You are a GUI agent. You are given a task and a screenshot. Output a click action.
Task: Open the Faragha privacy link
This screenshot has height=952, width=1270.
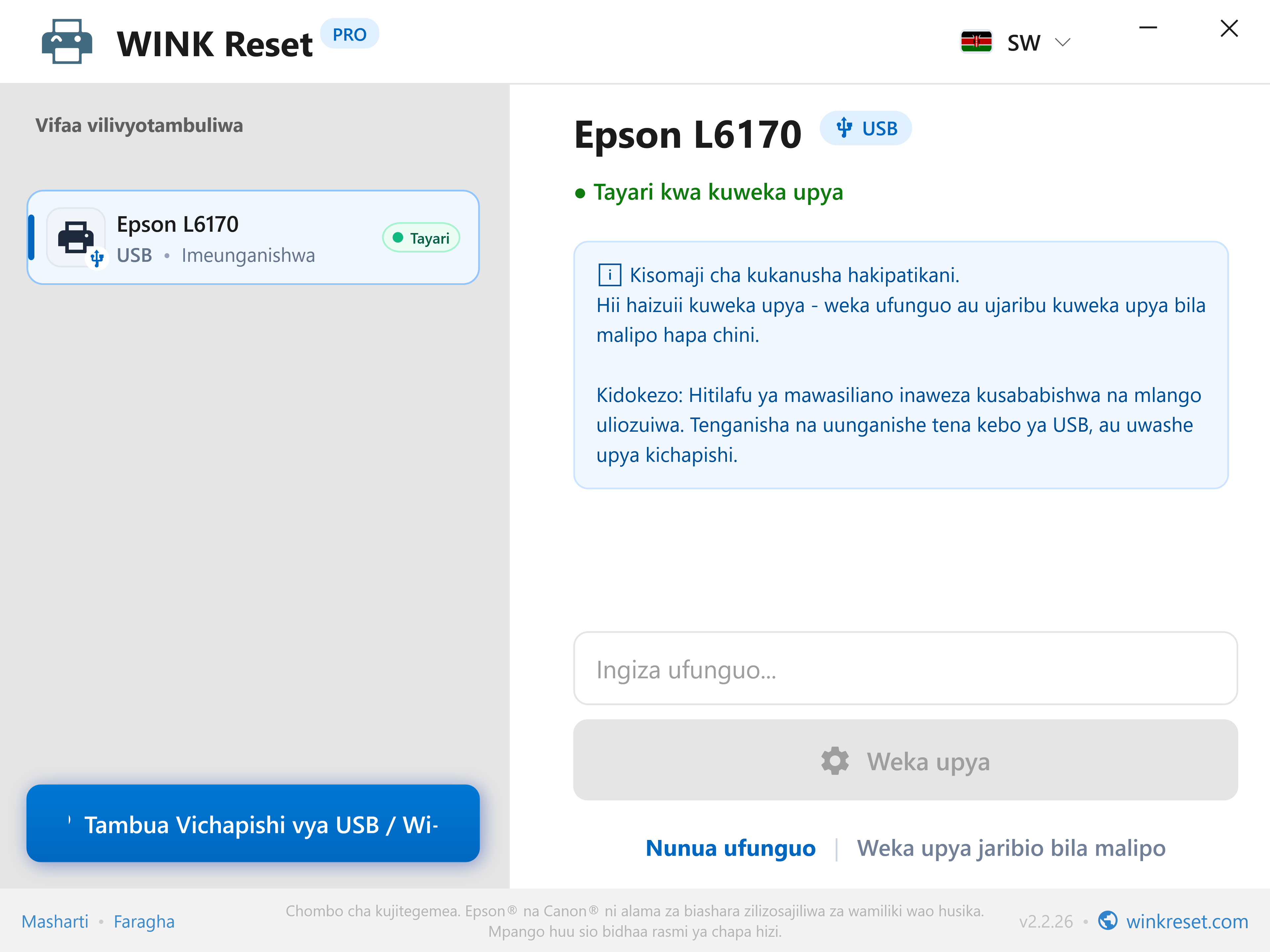[144, 922]
